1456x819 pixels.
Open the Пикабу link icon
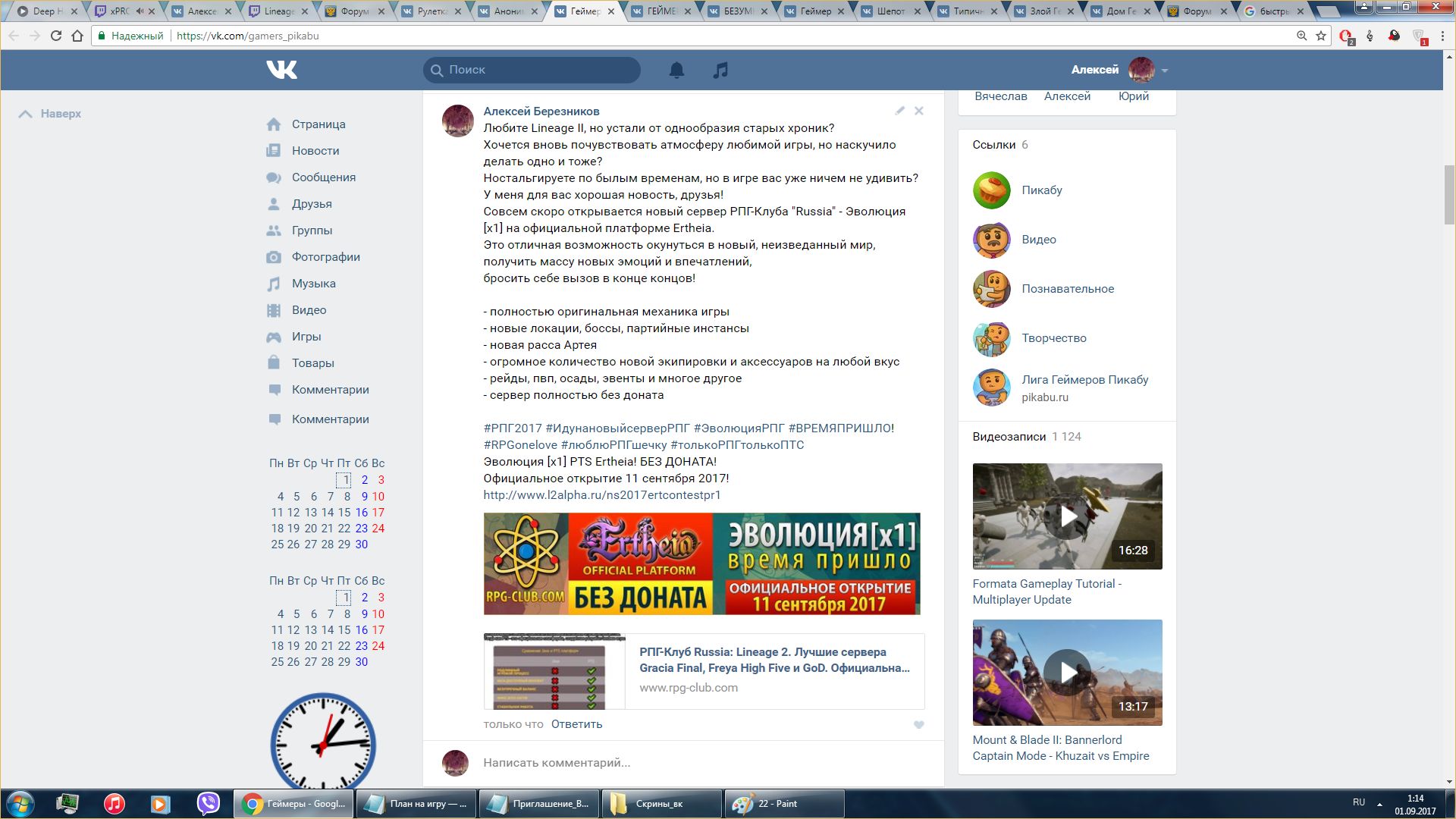click(992, 190)
